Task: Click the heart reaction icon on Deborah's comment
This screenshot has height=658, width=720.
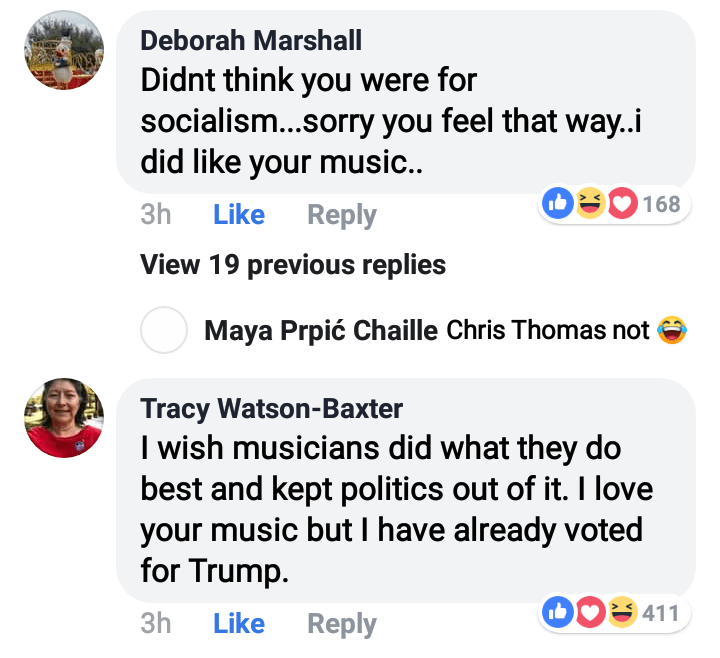Action: [622, 205]
